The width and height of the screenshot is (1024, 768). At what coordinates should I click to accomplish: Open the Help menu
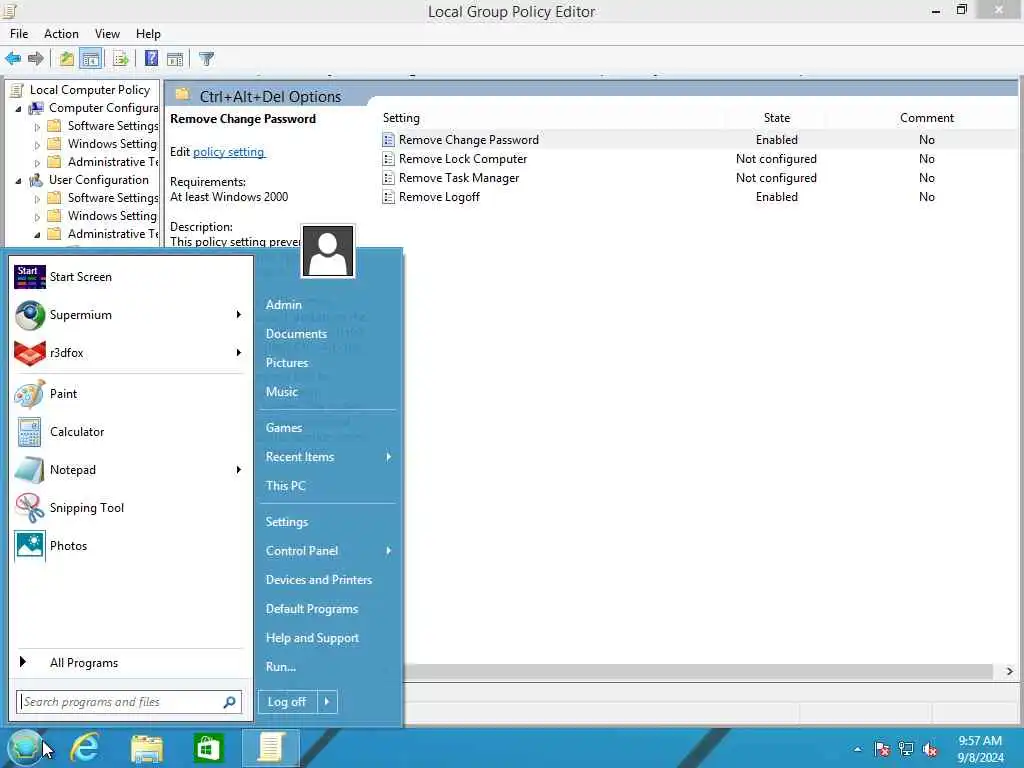pos(148,34)
